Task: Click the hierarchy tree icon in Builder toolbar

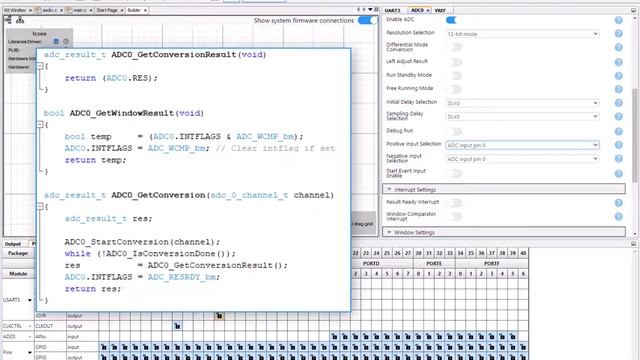Action: (20, 20)
